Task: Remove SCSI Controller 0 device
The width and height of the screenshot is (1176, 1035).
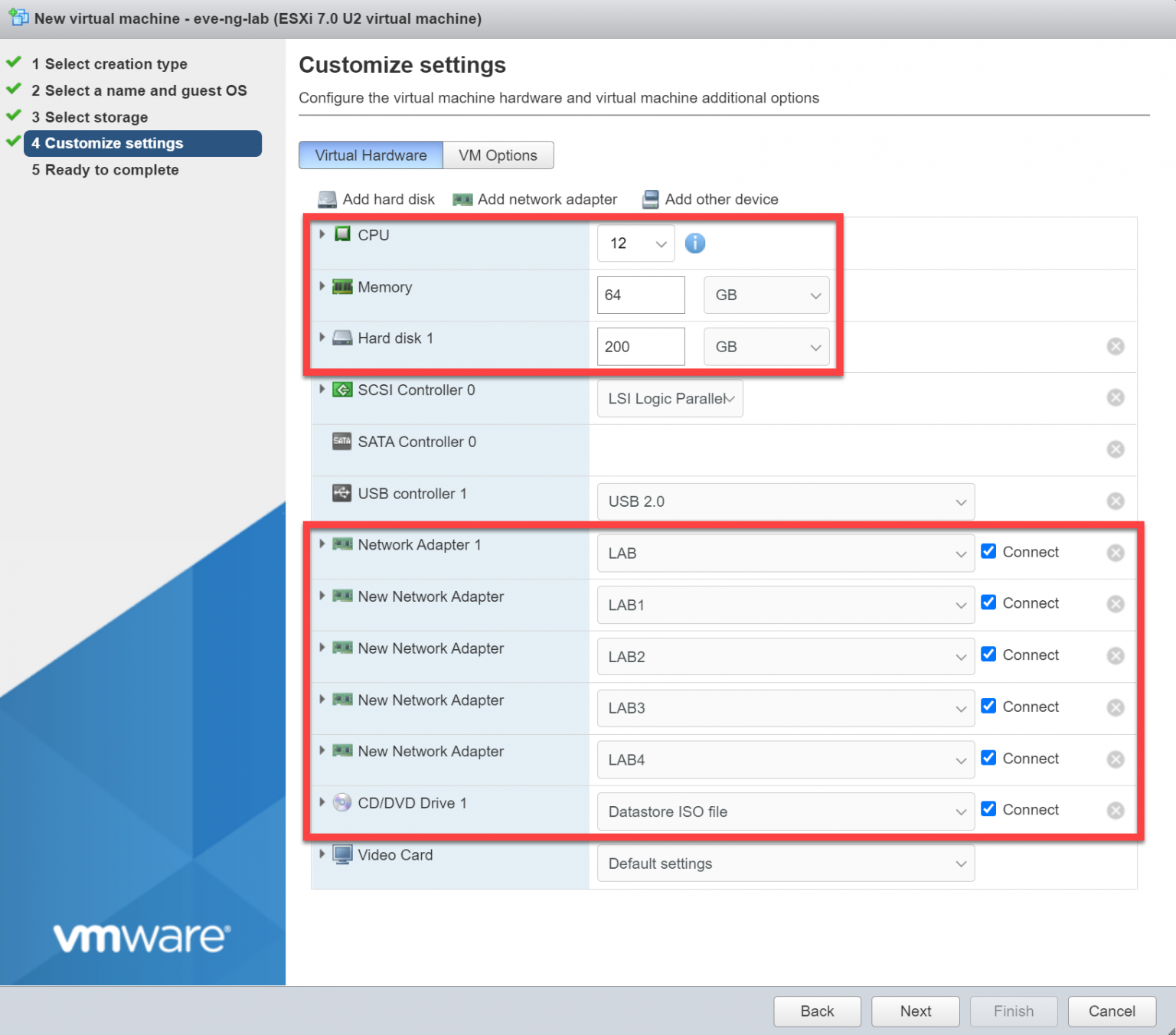Action: point(1116,397)
